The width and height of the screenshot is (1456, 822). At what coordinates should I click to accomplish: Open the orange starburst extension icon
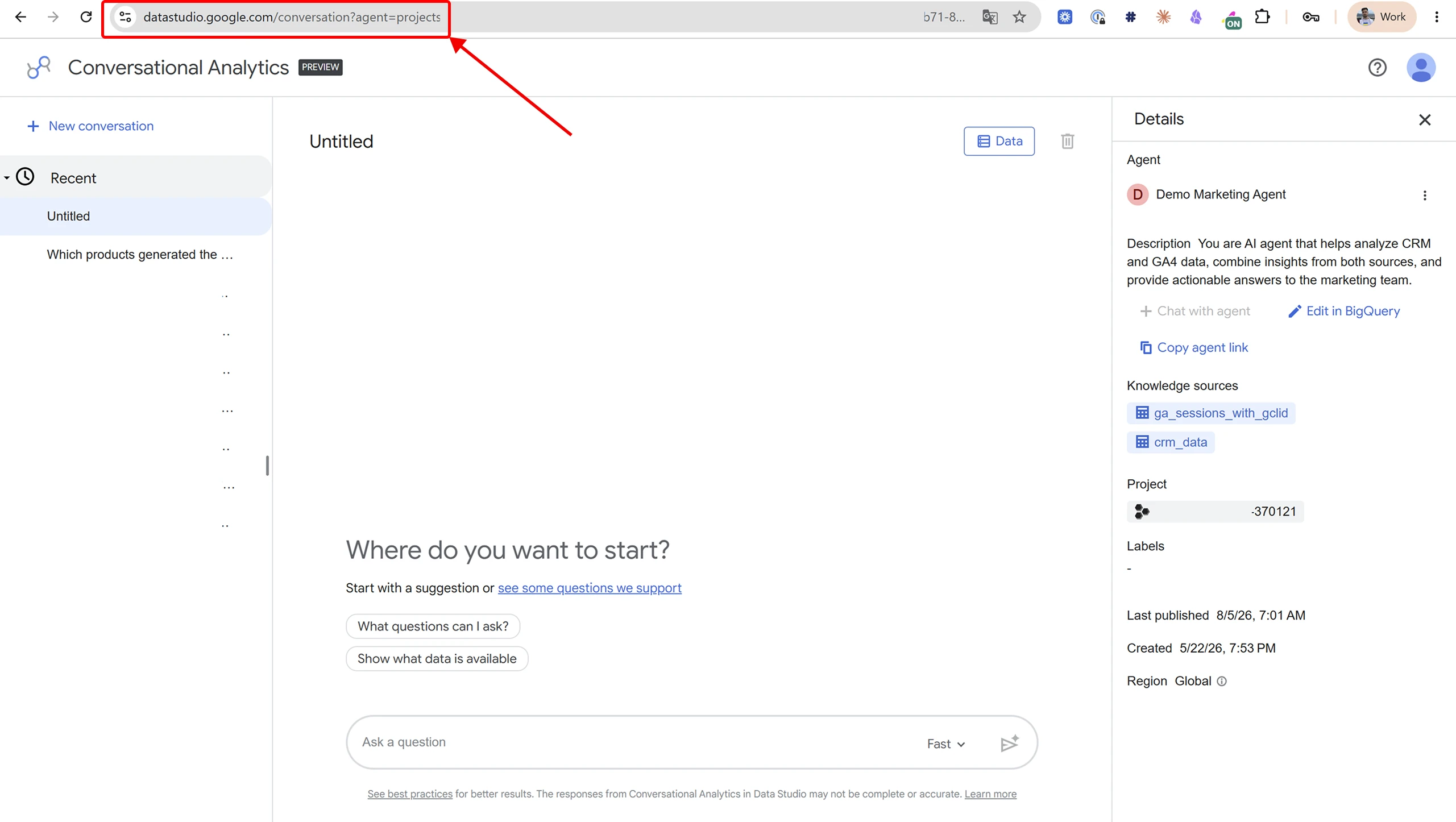[x=1163, y=17]
